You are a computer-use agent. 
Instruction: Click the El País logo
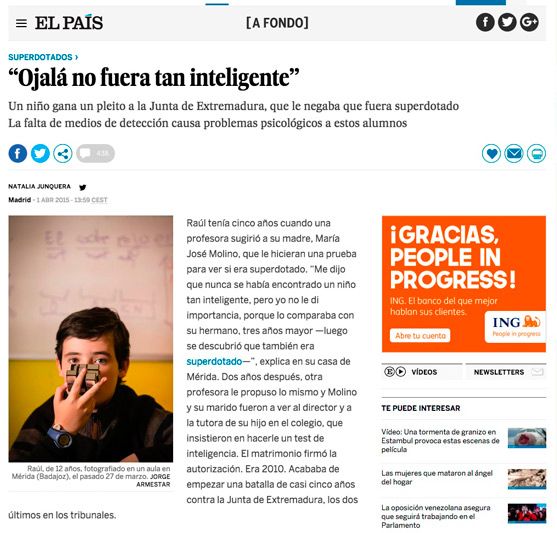(x=69, y=23)
